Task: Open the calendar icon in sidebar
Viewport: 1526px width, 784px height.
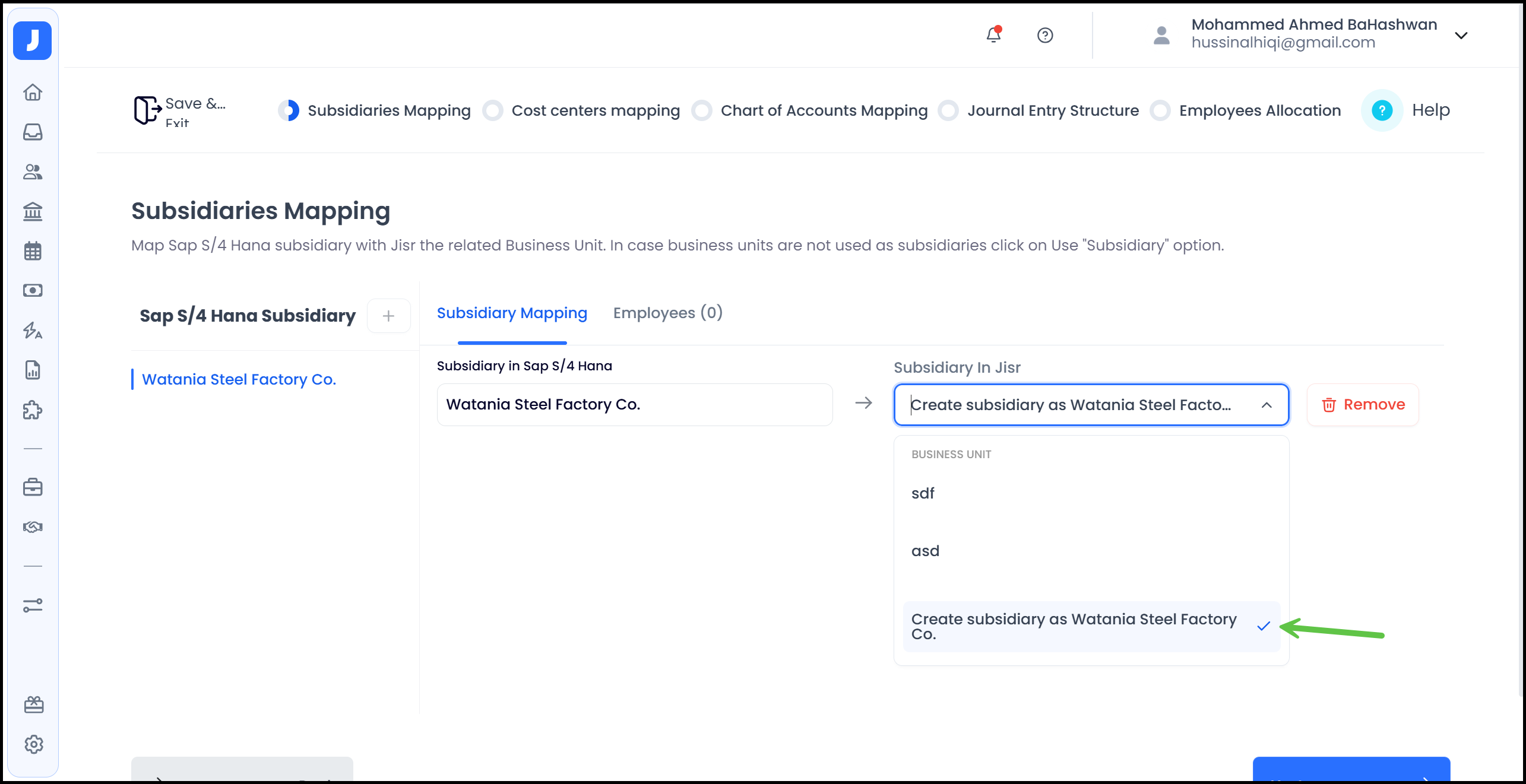Action: pyautogui.click(x=33, y=251)
